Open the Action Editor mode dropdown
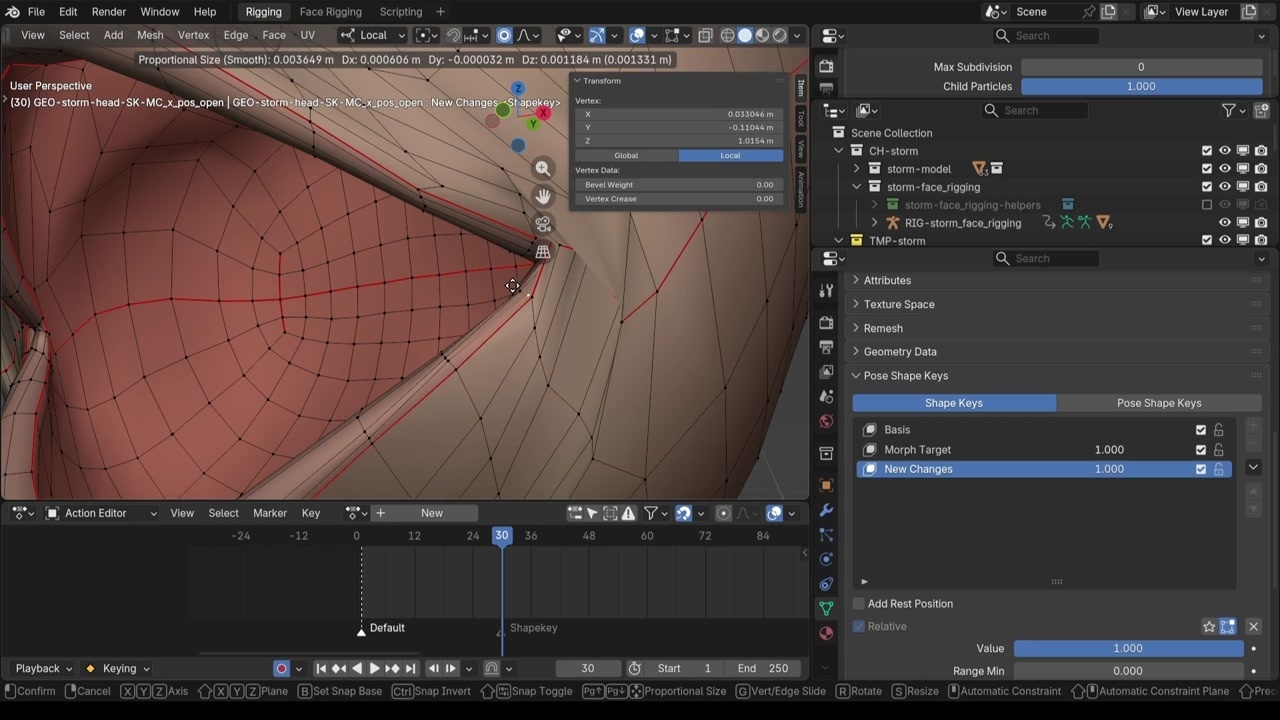 pos(101,513)
